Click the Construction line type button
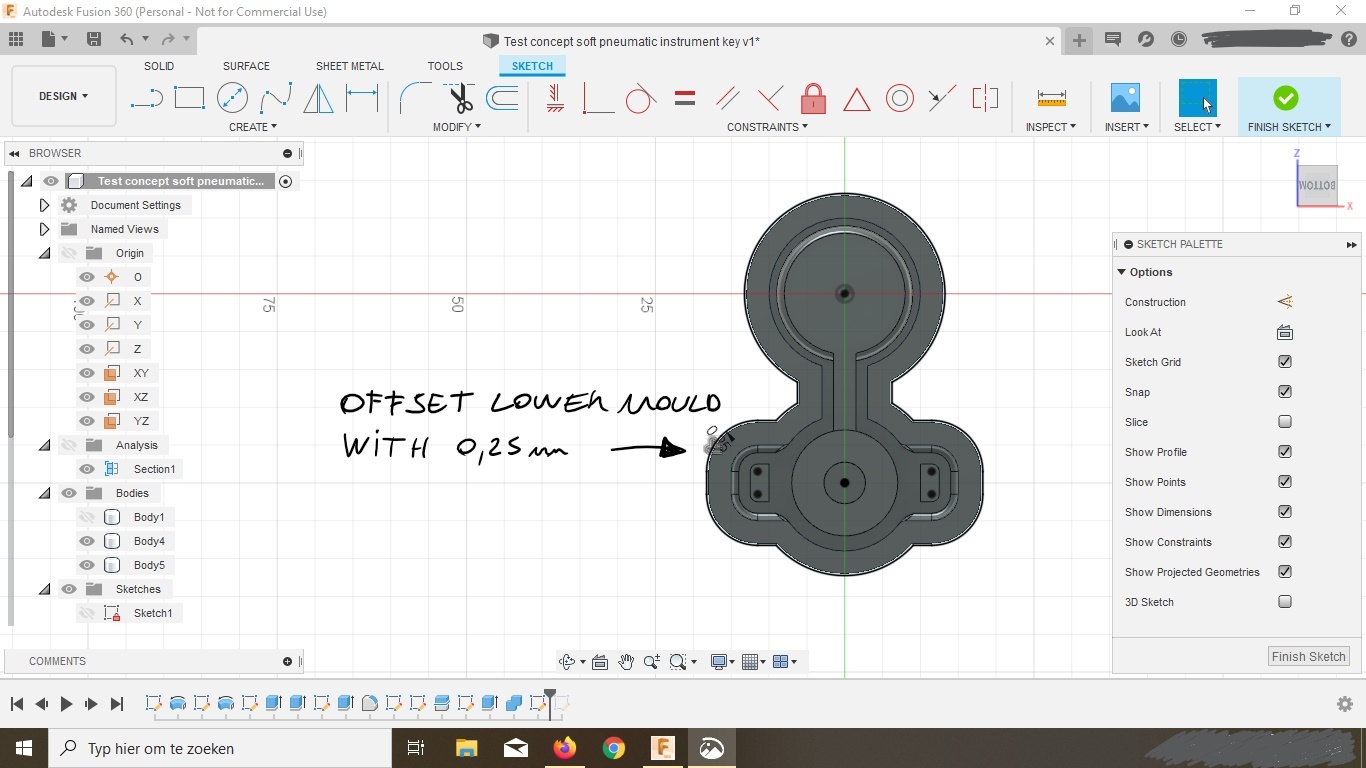Image resolution: width=1366 pixels, height=768 pixels. 1285,302
